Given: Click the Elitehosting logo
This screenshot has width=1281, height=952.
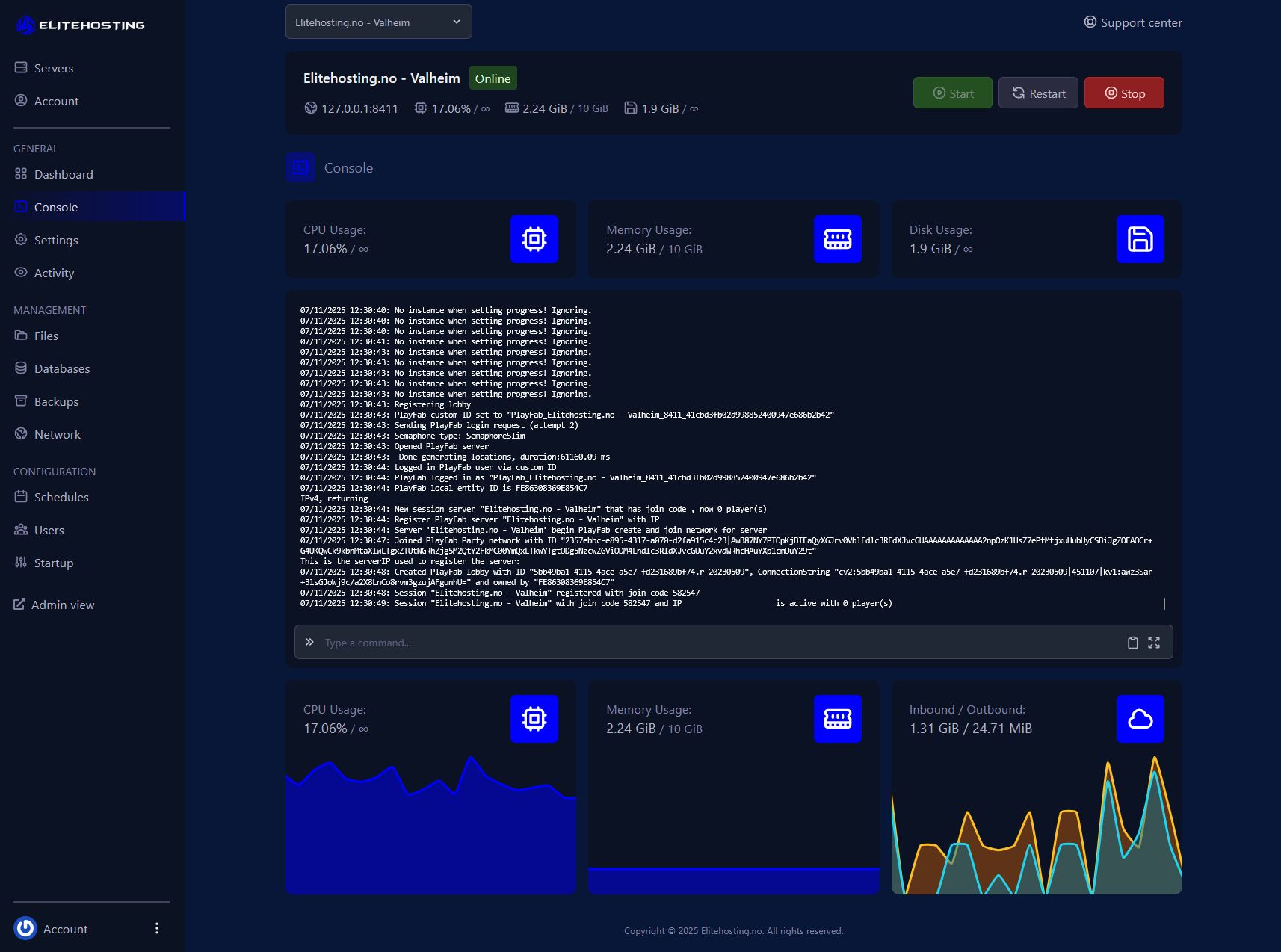Looking at the screenshot, I should [x=80, y=25].
